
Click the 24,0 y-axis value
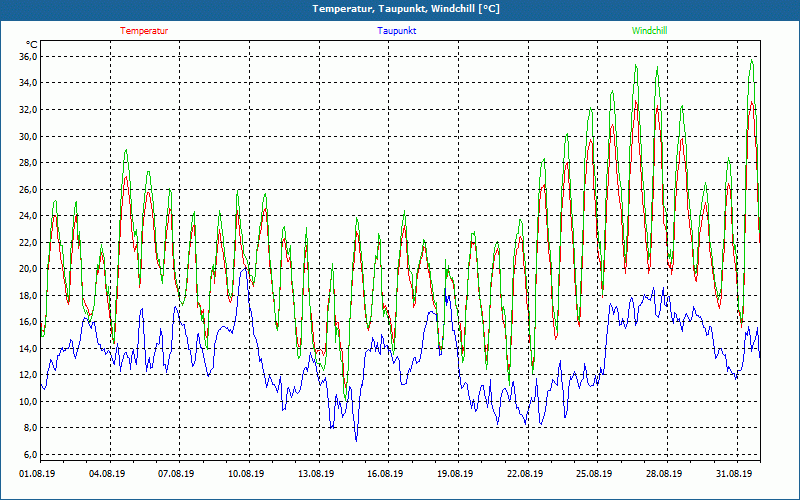click(x=28, y=216)
